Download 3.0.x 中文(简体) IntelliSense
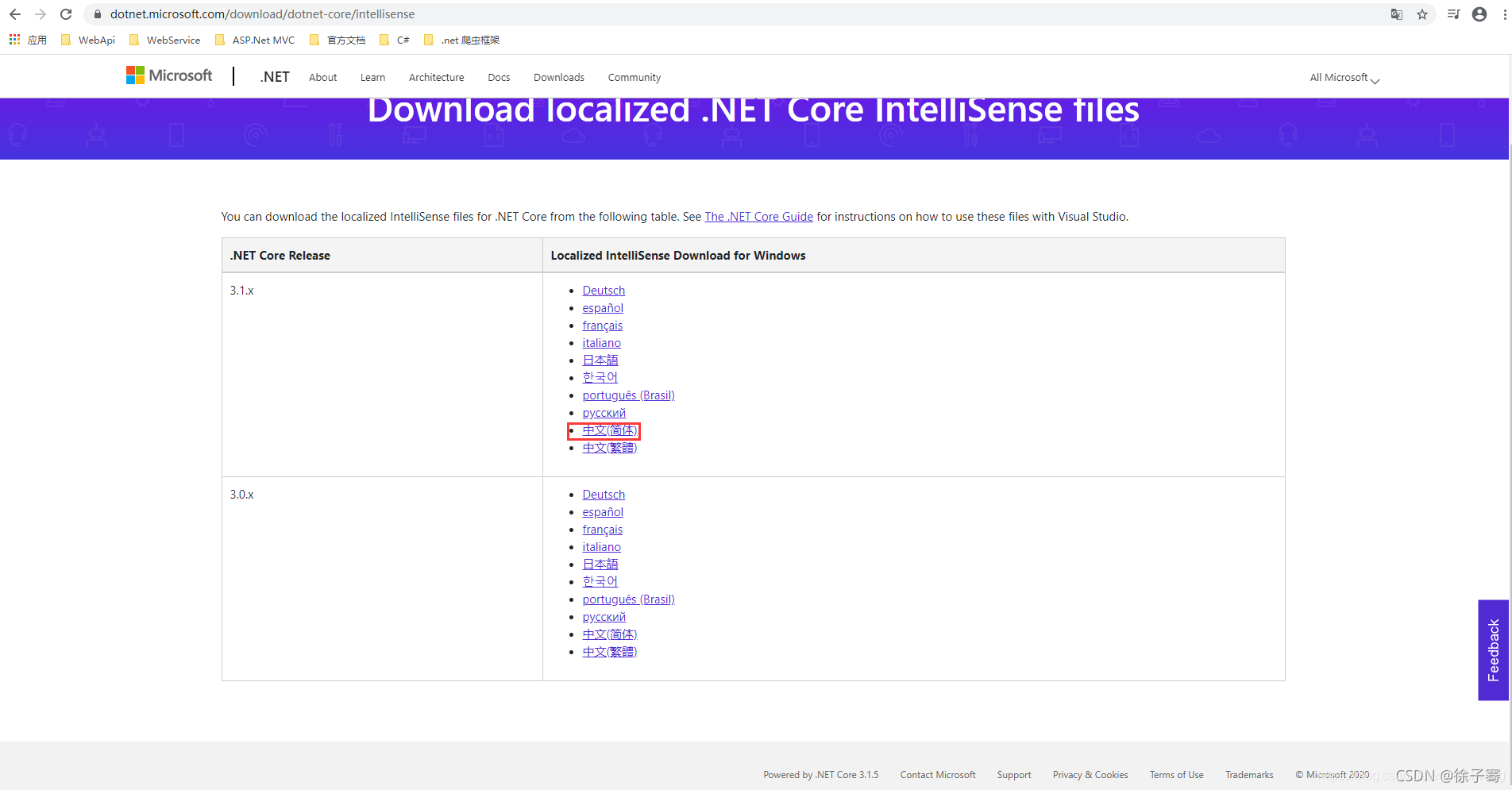This screenshot has height=790, width=1512. pyautogui.click(x=609, y=634)
